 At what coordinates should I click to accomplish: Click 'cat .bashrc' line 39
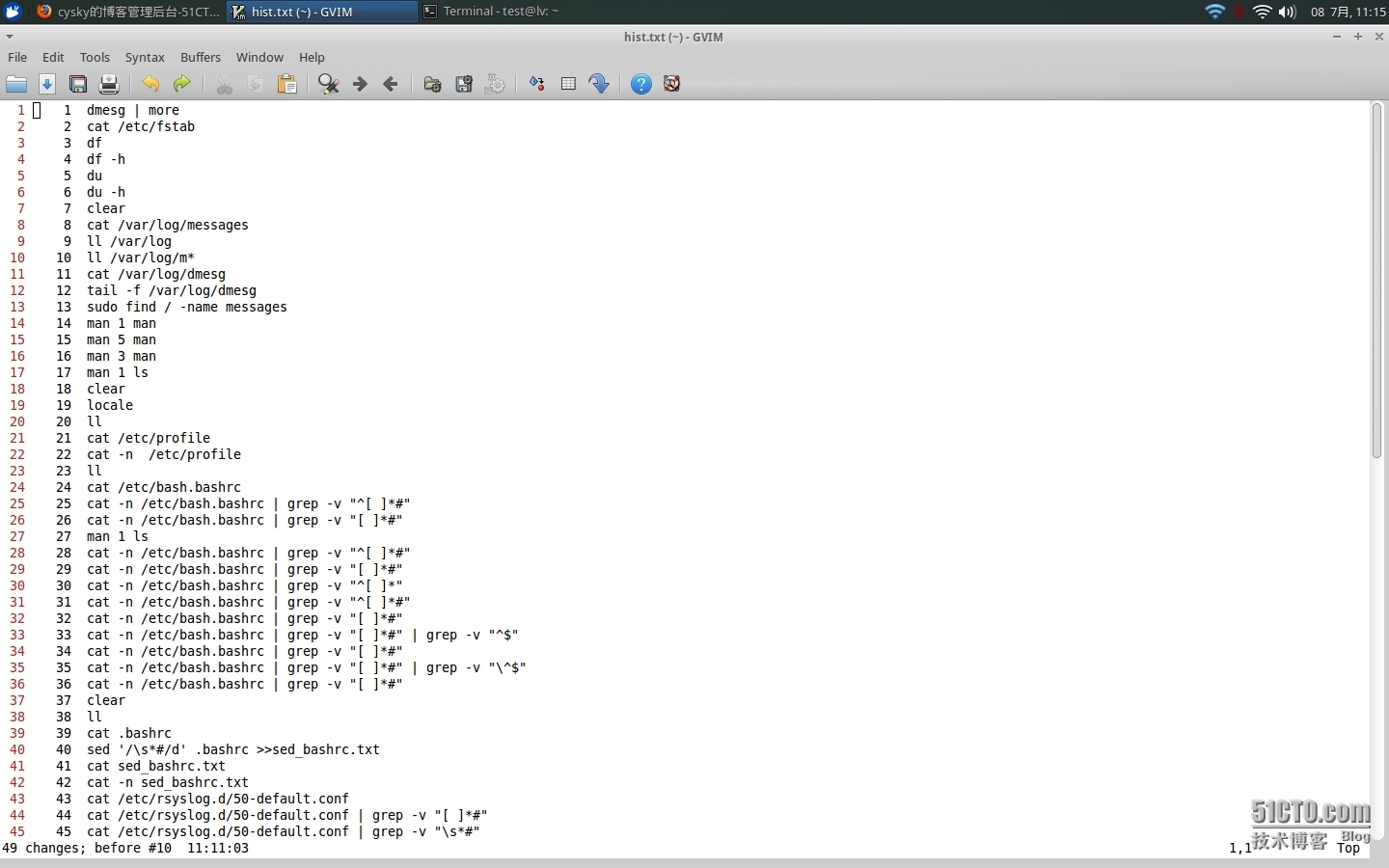[129, 733]
